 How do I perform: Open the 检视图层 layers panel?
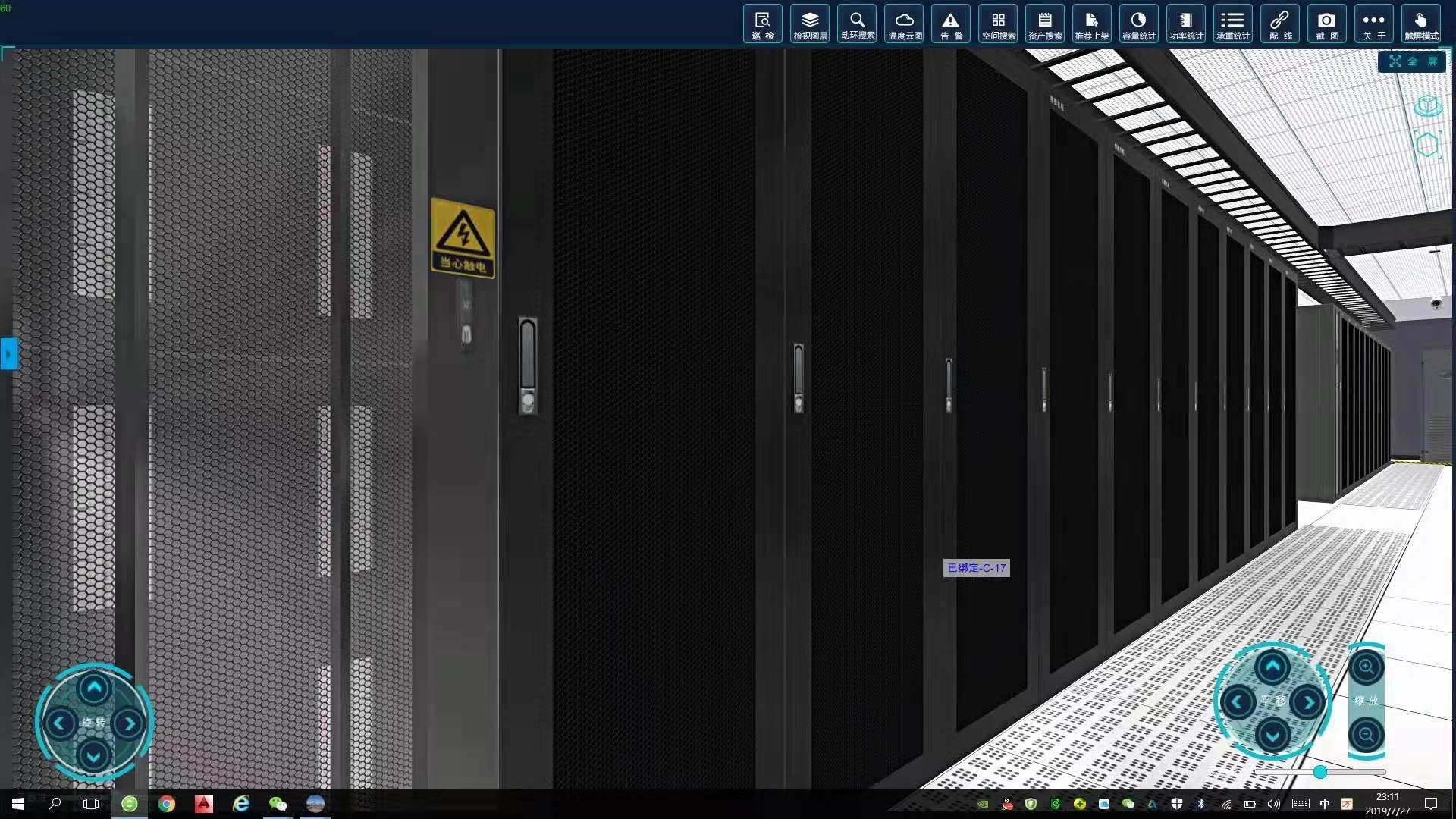click(x=810, y=24)
